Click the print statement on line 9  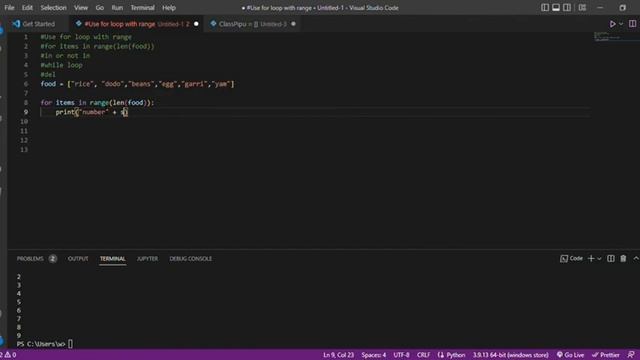coord(91,112)
